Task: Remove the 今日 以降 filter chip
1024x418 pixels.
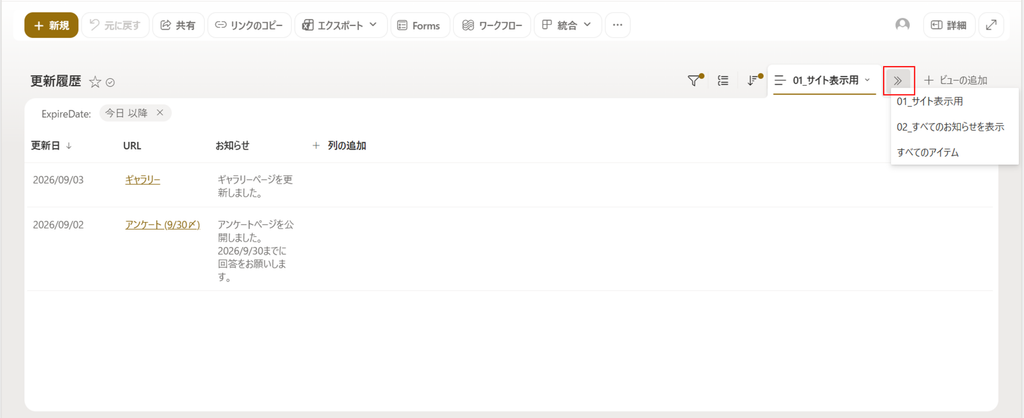Action: point(160,113)
